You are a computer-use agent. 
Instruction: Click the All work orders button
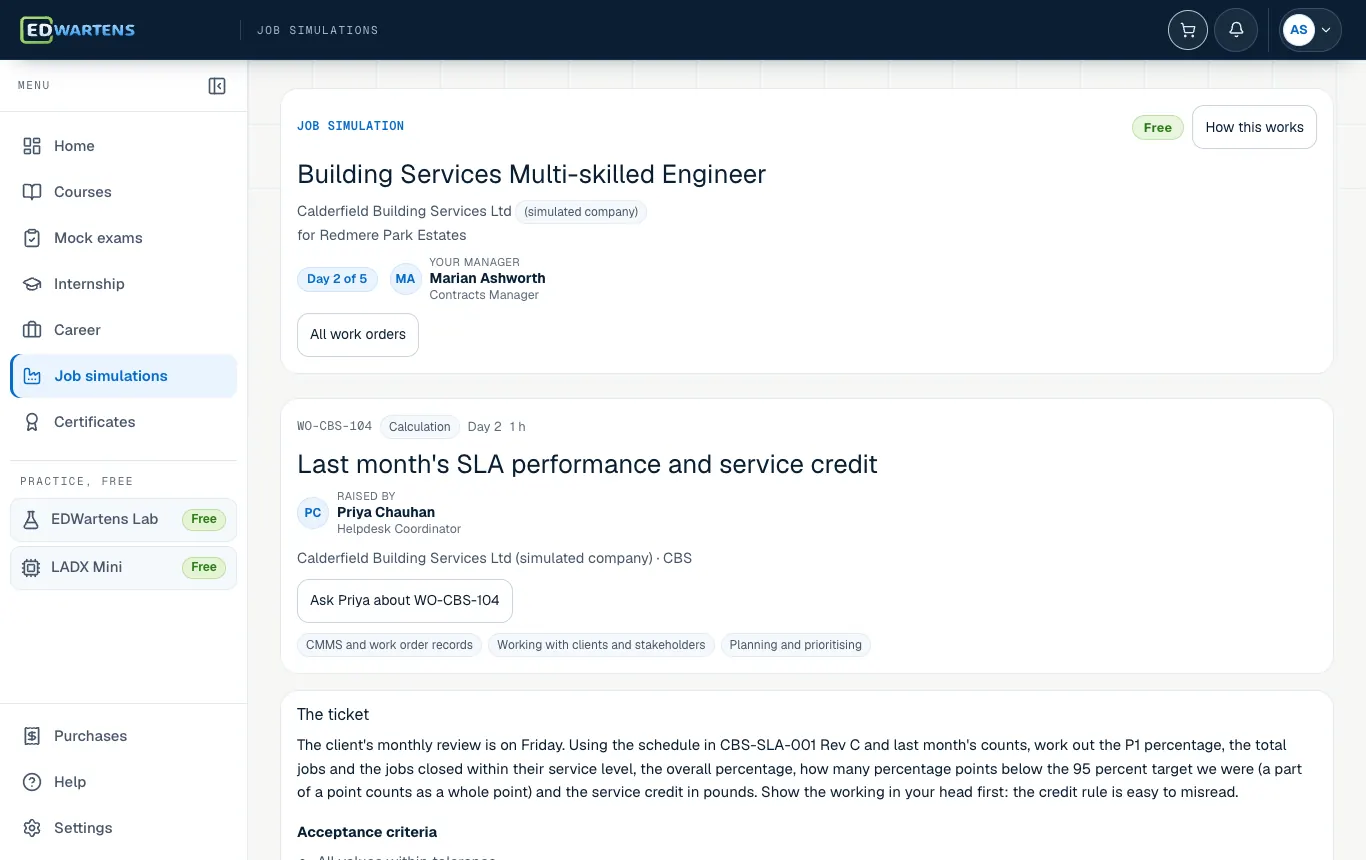tap(358, 335)
